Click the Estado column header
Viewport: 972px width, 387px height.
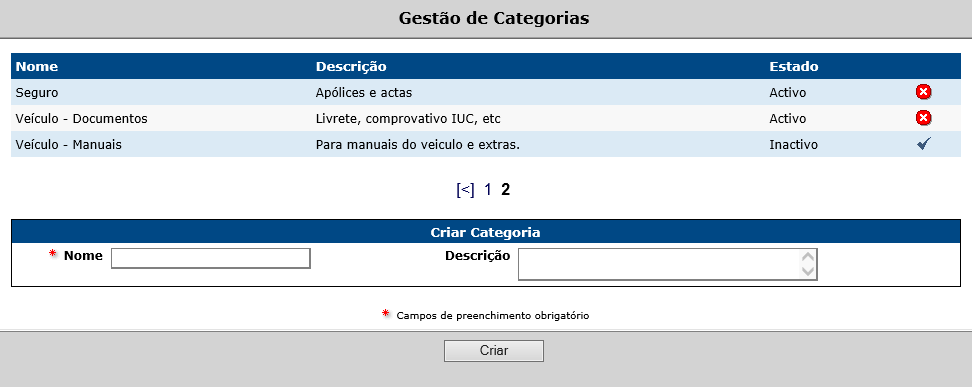pos(793,66)
